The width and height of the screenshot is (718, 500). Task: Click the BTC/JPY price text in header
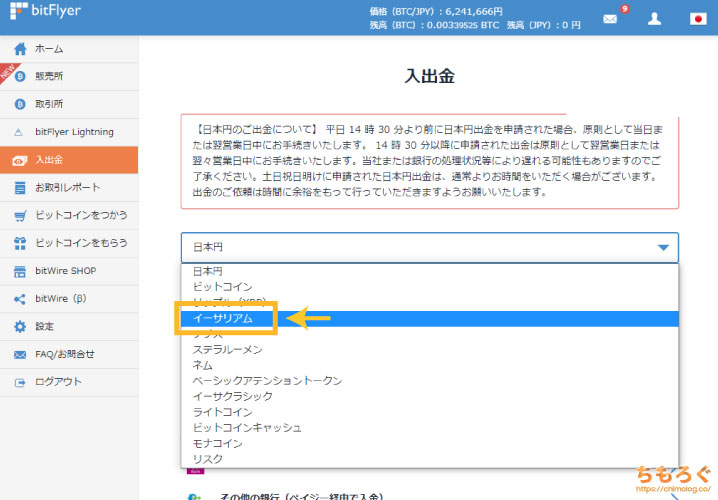[436, 11]
